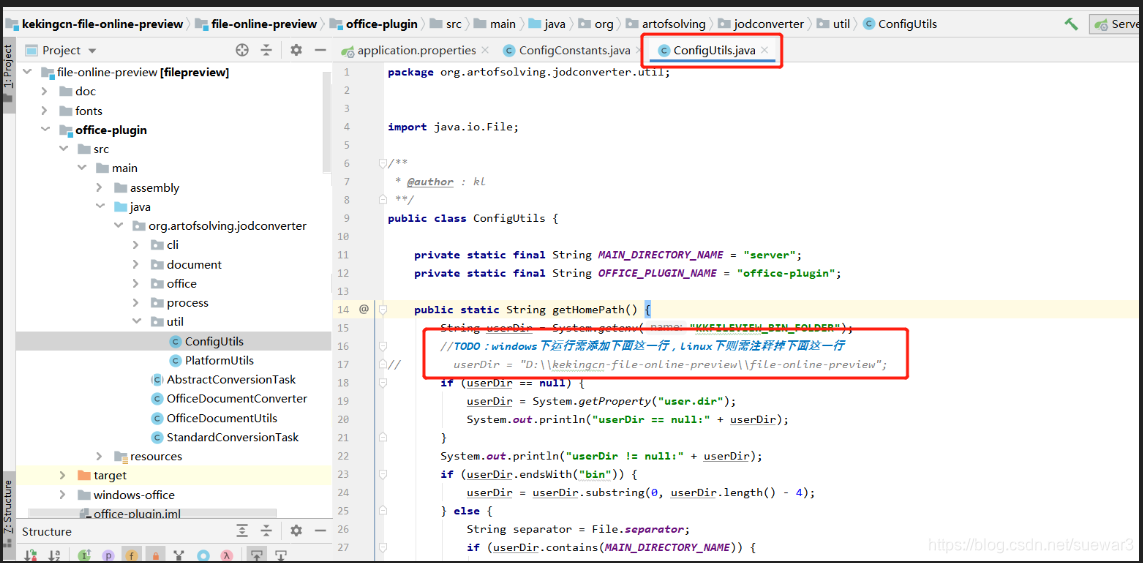Expand the document package
Image resolution: width=1143 pixels, height=563 pixels.
(136, 265)
